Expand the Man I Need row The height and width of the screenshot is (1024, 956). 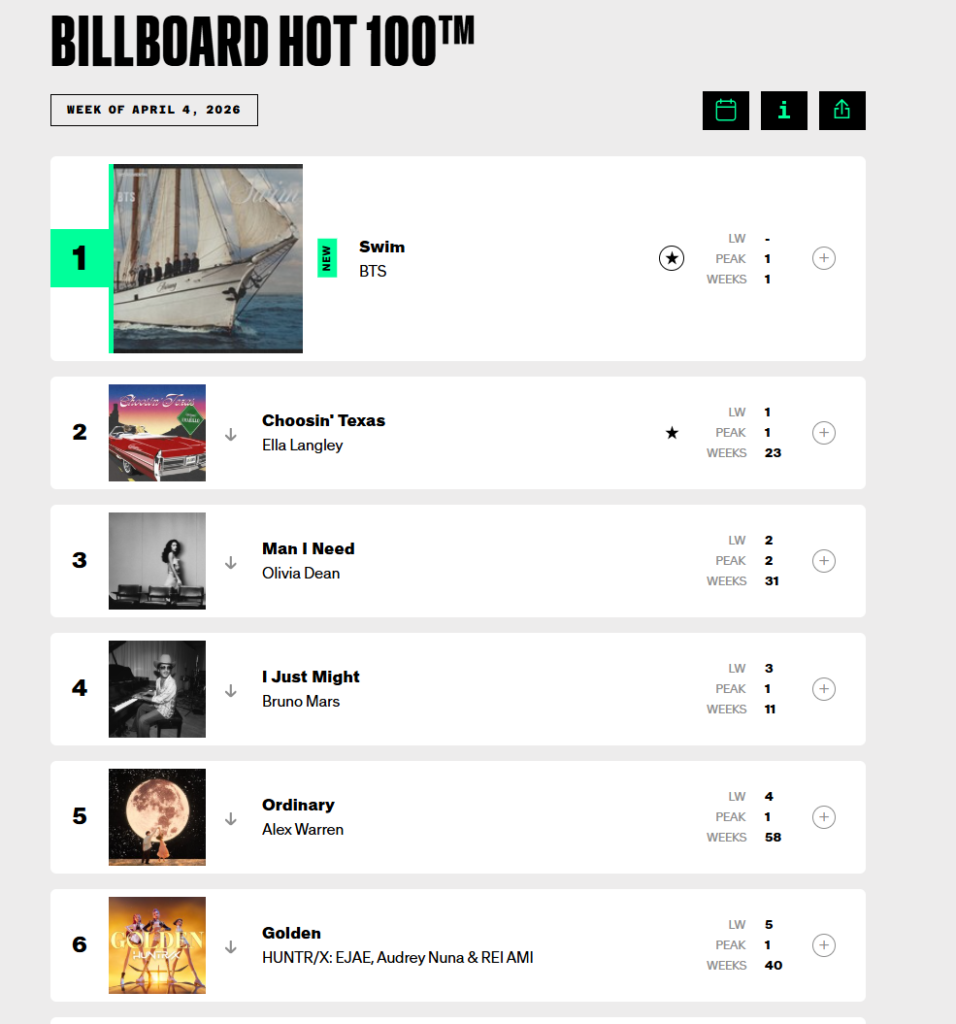[x=823, y=561]
